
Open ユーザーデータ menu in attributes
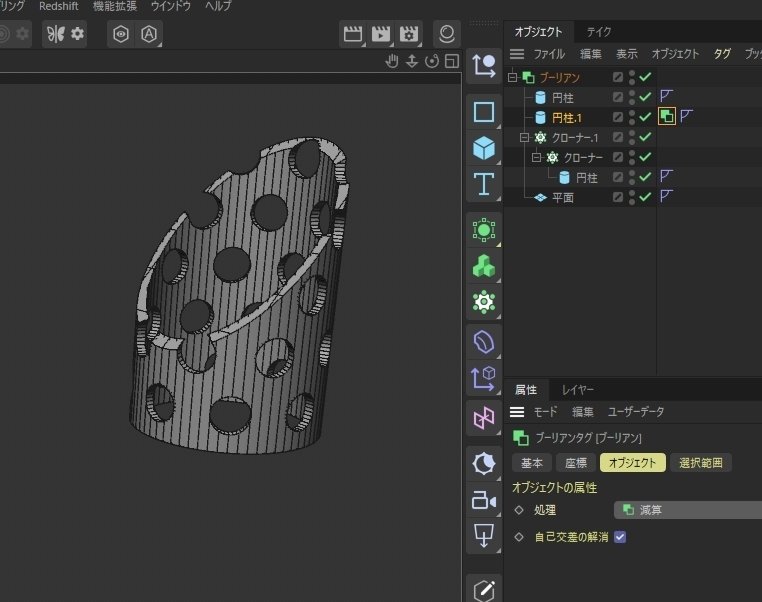click(x=636, y=412)
